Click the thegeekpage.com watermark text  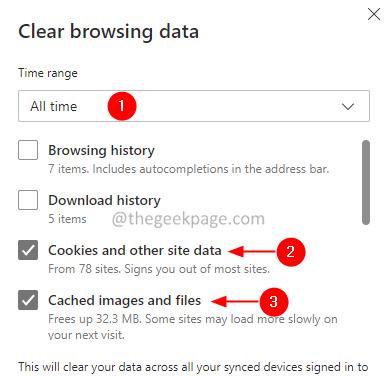(188, 219)
